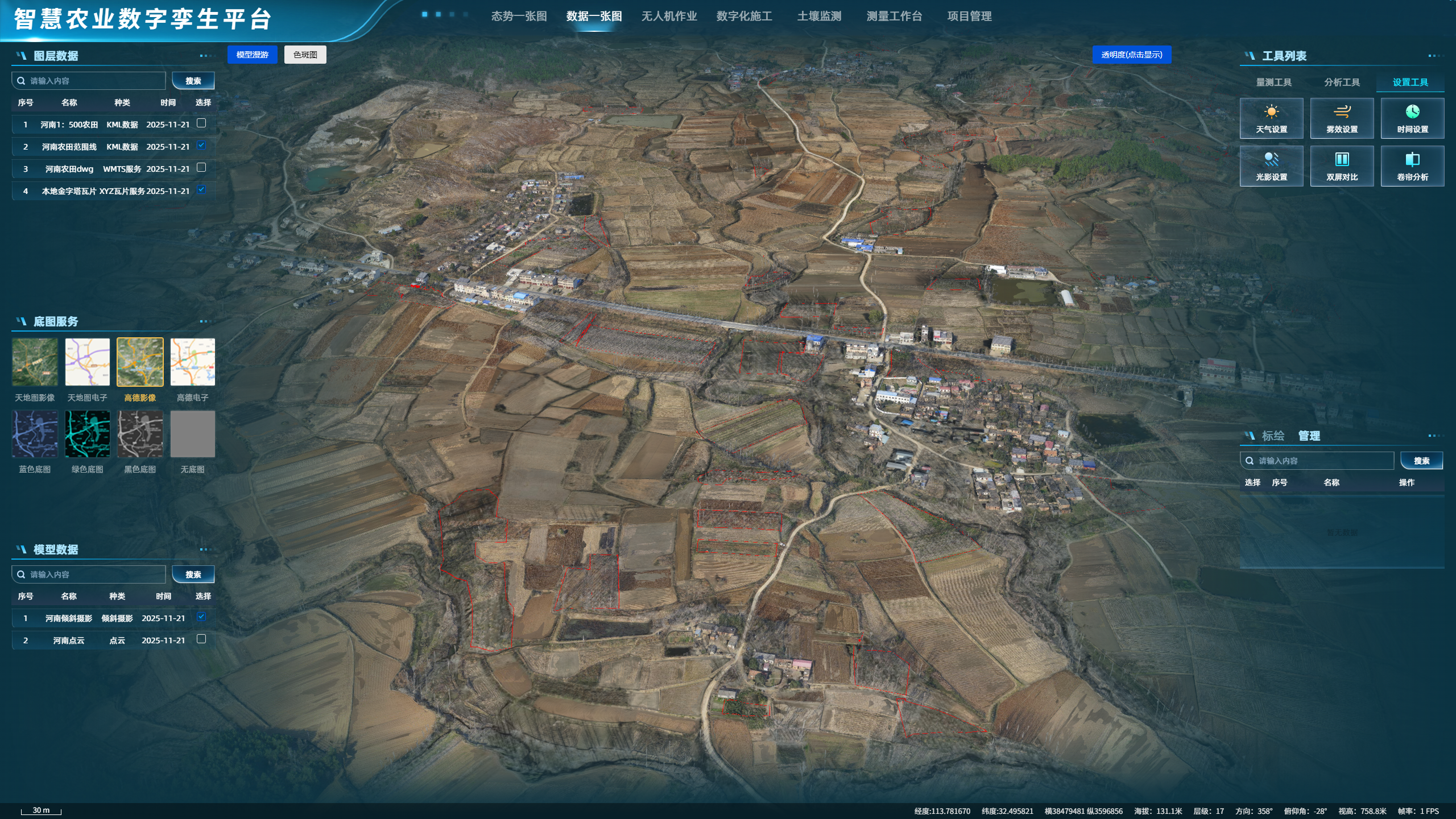The height and width of the screenshot is (819, 1456).
Task: Focus search input in 模型数据 panel
Action: click(89, 574)
